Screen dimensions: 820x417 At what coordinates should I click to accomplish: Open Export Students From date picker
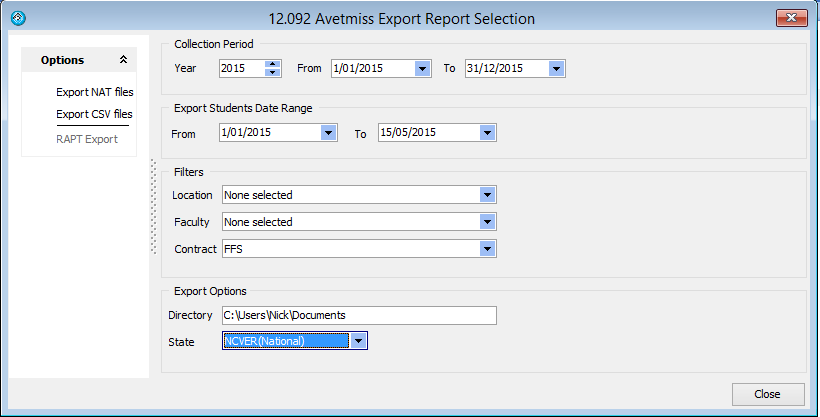click(328, 132)
